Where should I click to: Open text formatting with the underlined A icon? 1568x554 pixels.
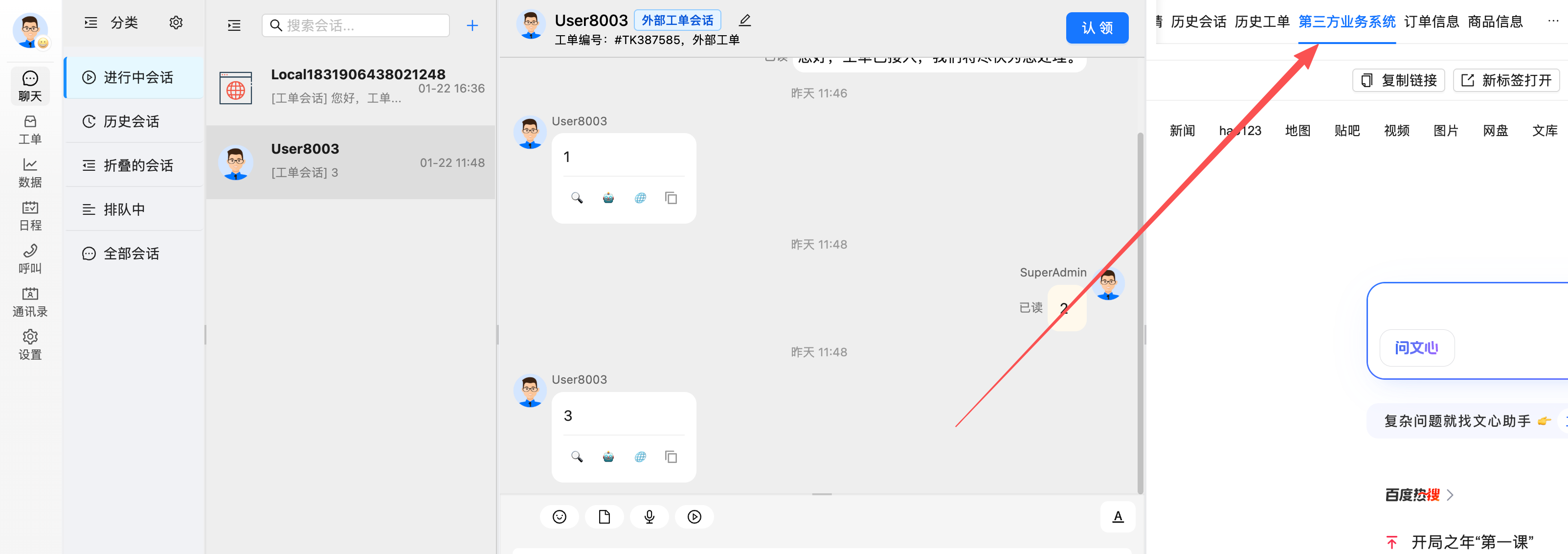pyautogui.click(x=1118, y=516)
